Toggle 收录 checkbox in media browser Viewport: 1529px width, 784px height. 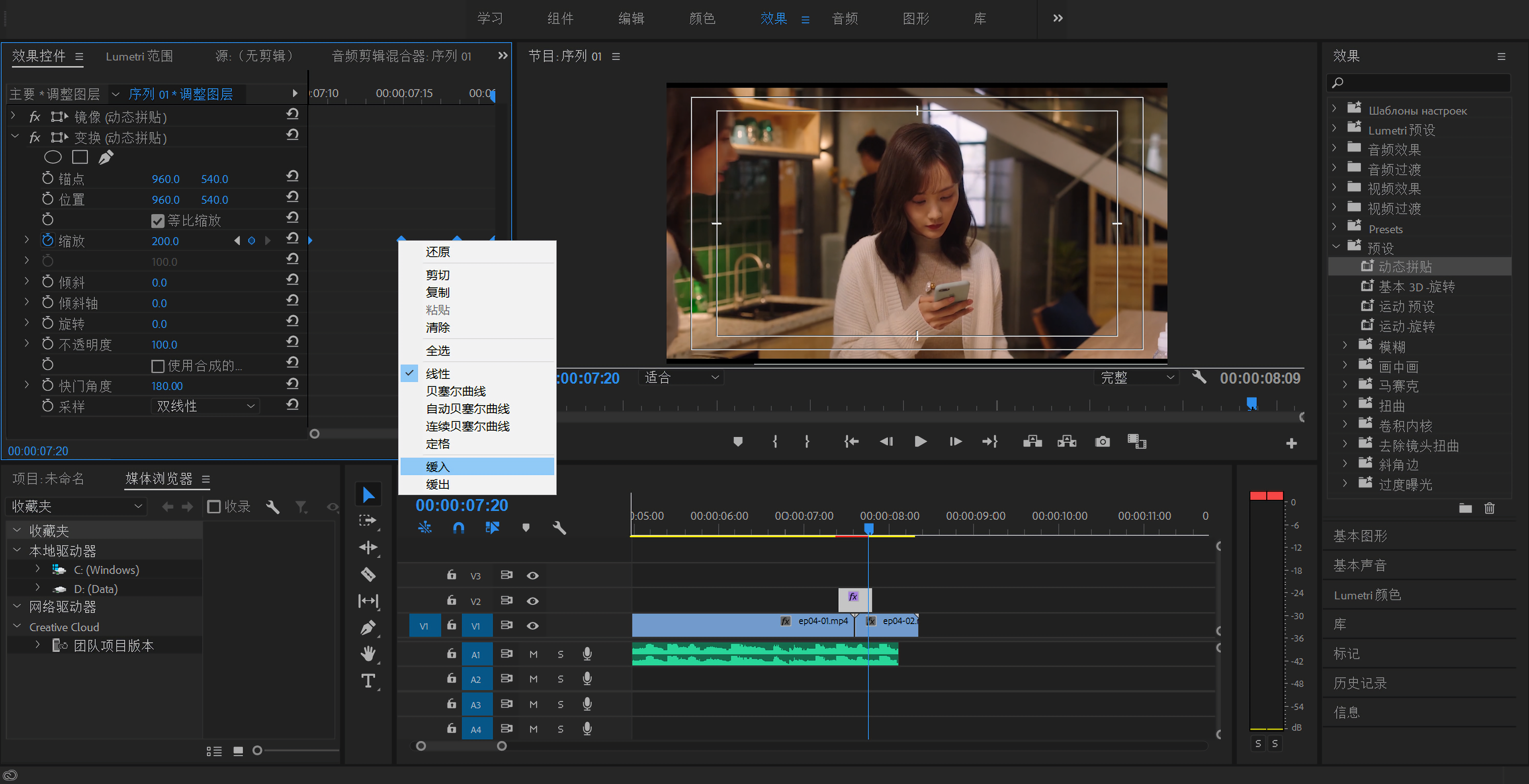pos(214,507)
